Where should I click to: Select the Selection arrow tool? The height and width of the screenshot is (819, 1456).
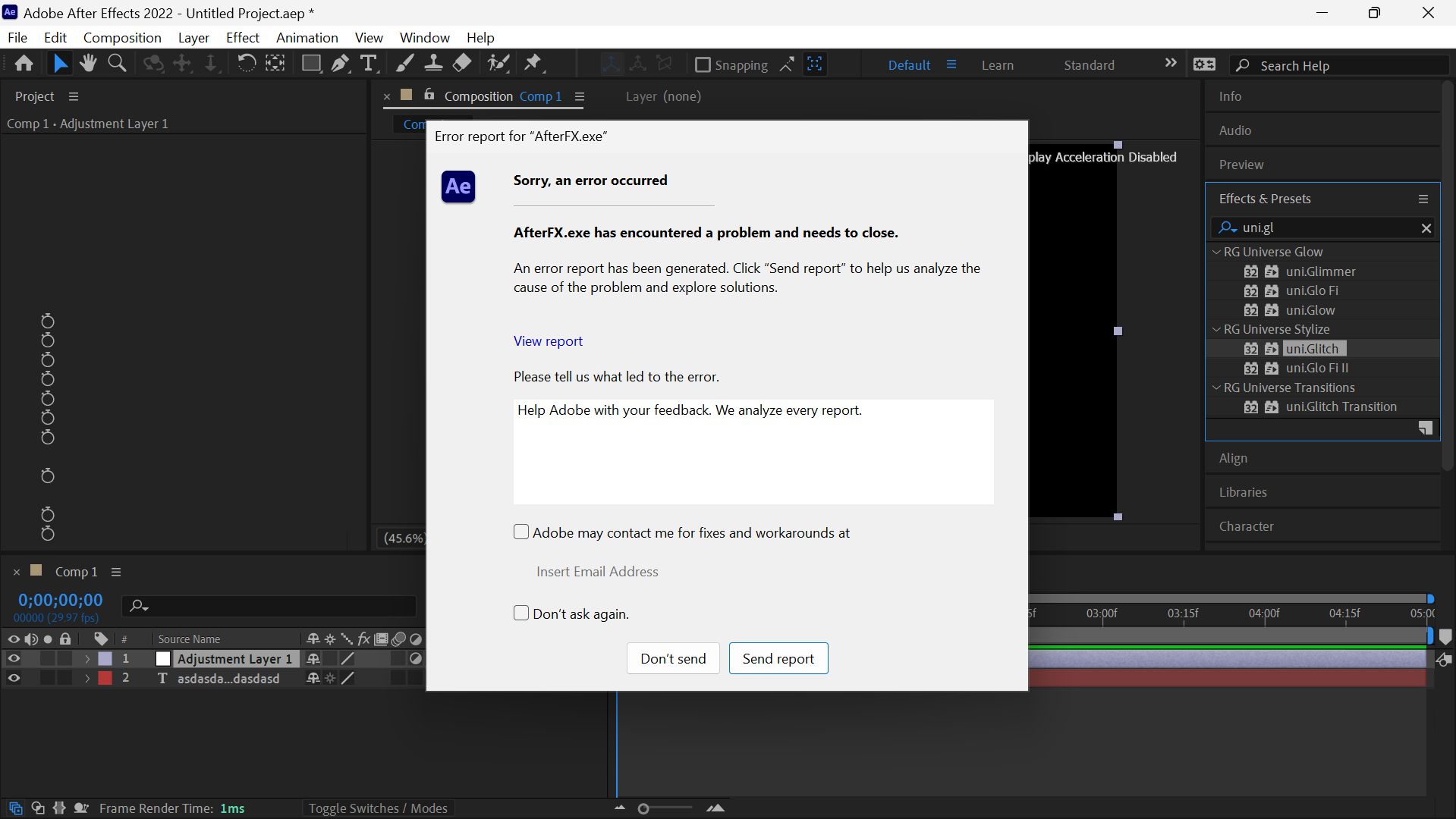60,64
